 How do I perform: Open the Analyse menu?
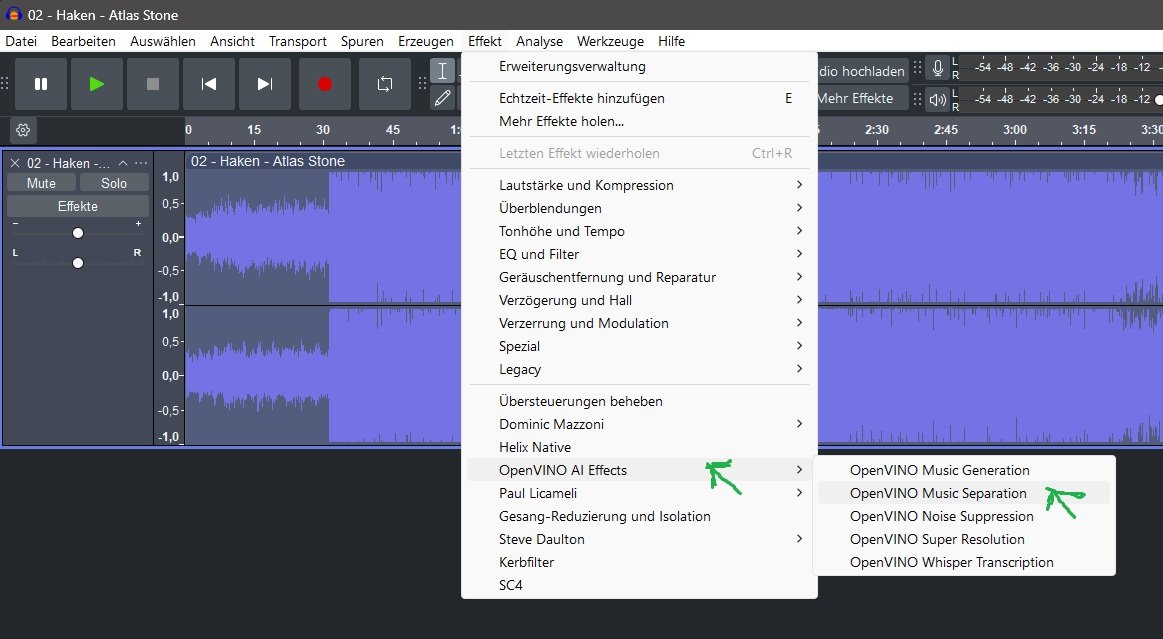pyautogui.click(x=539, y=41)
